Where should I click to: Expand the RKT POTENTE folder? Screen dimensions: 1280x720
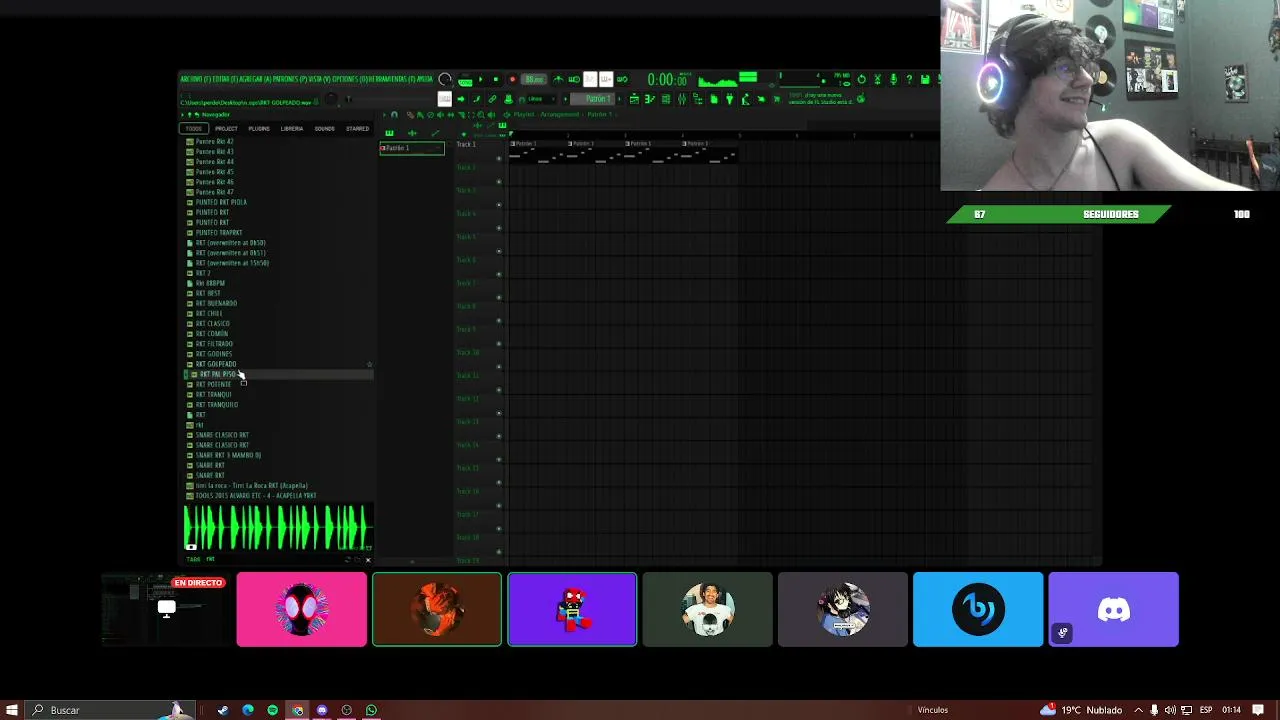[x=213, y=384]
